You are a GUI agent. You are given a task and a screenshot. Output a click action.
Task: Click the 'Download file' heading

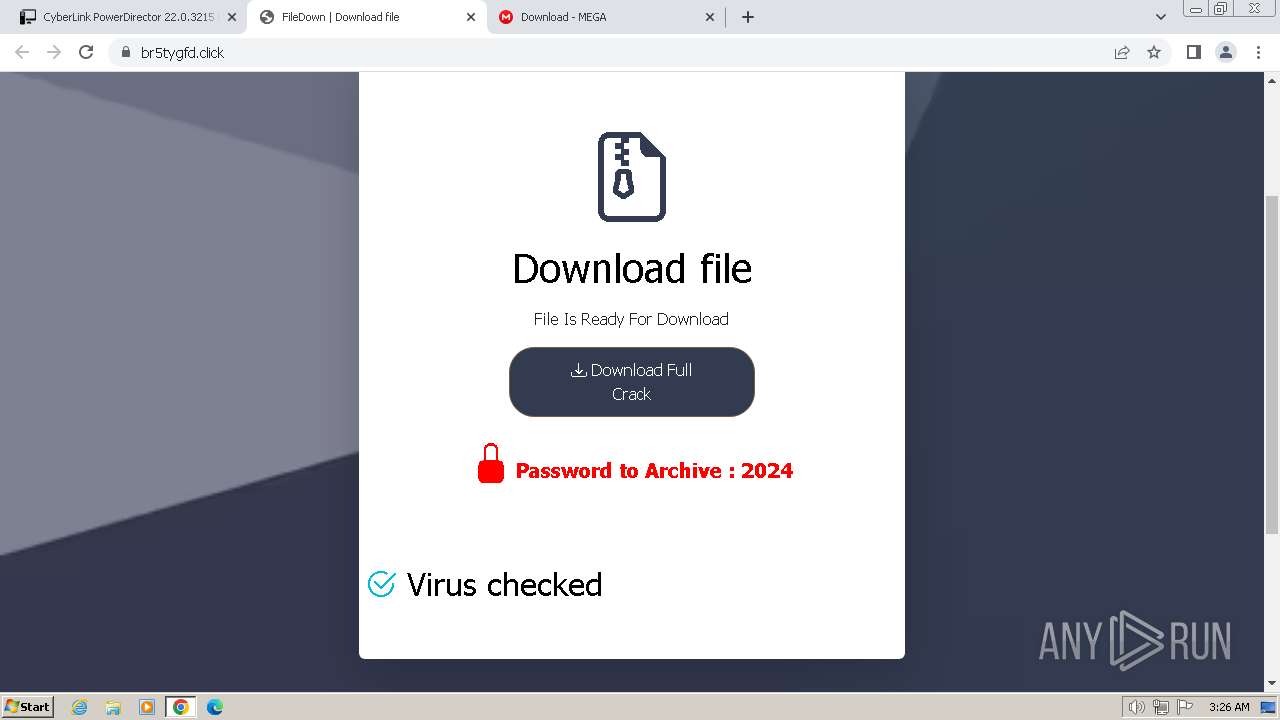[x=631, y=268]
